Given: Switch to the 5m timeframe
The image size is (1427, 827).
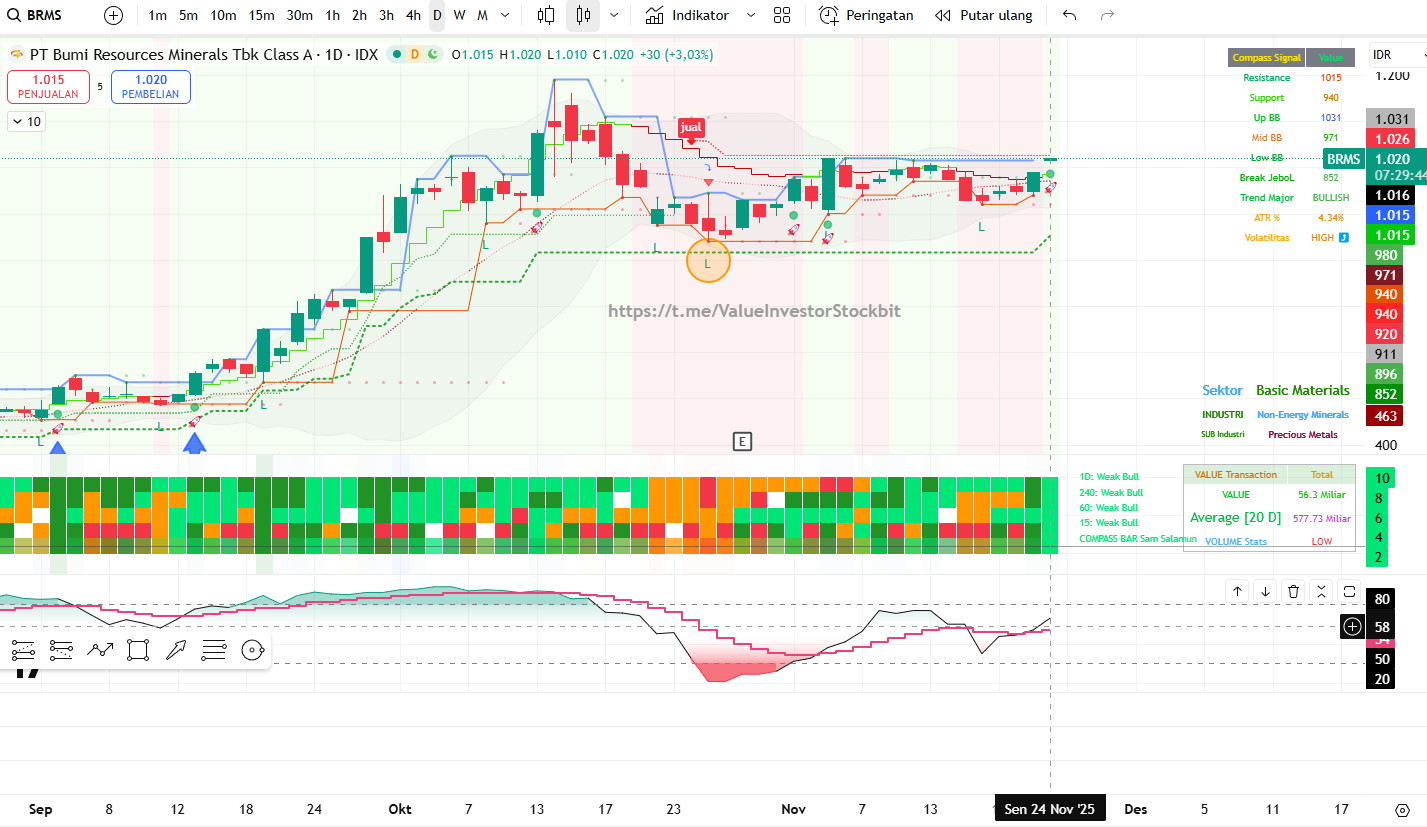Looking at the screenshot, I should (188, 15).
